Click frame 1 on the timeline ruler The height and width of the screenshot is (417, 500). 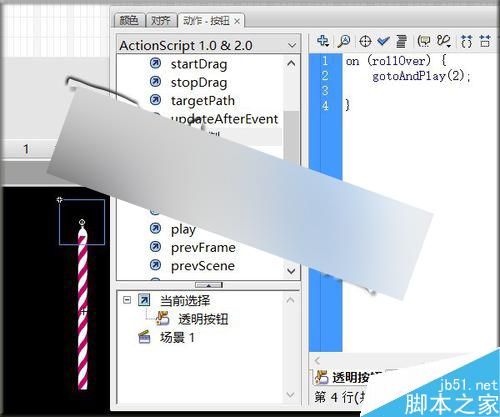tap(26, 149)
